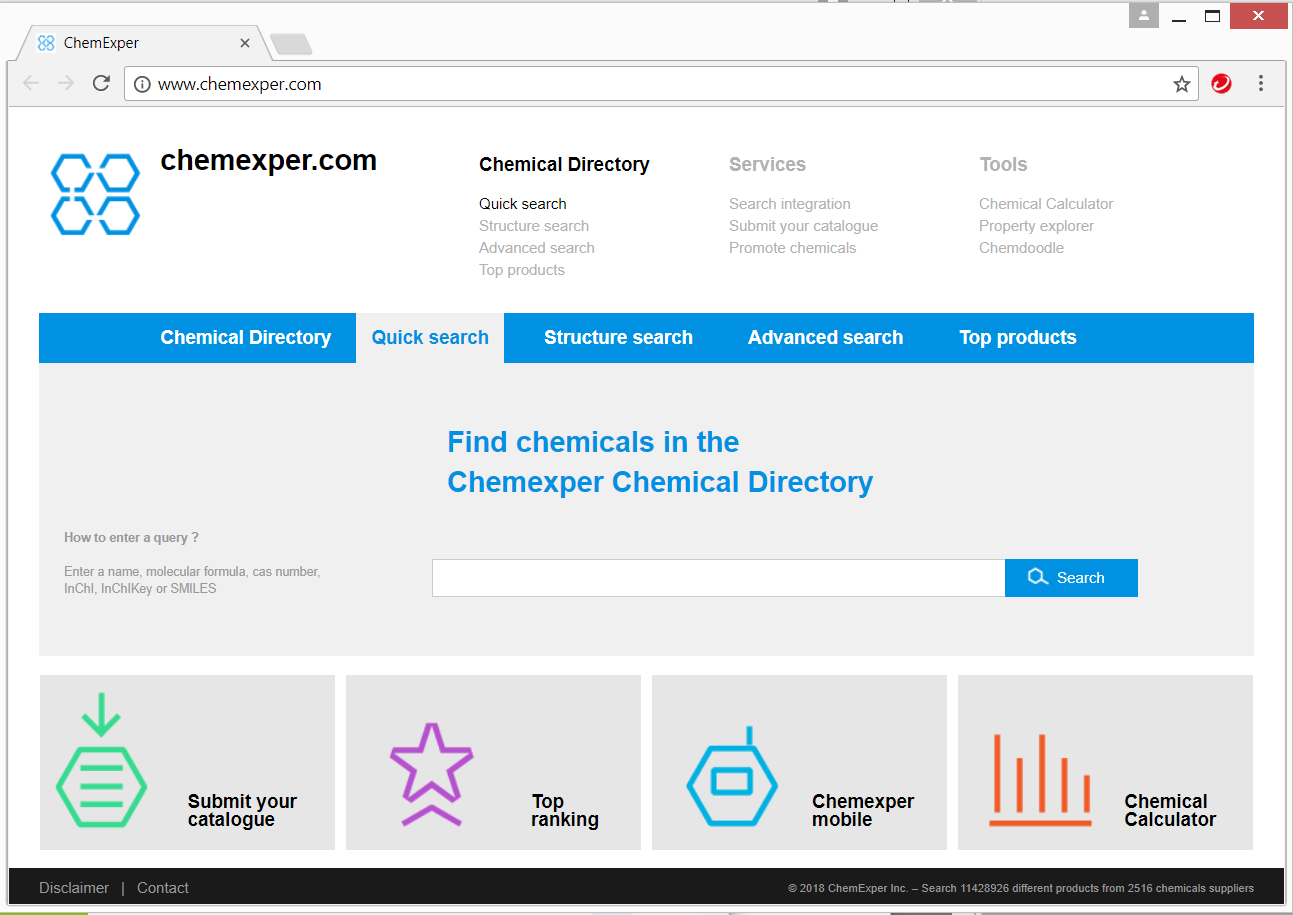Open the Top products tab

[x=1018, y=338]
